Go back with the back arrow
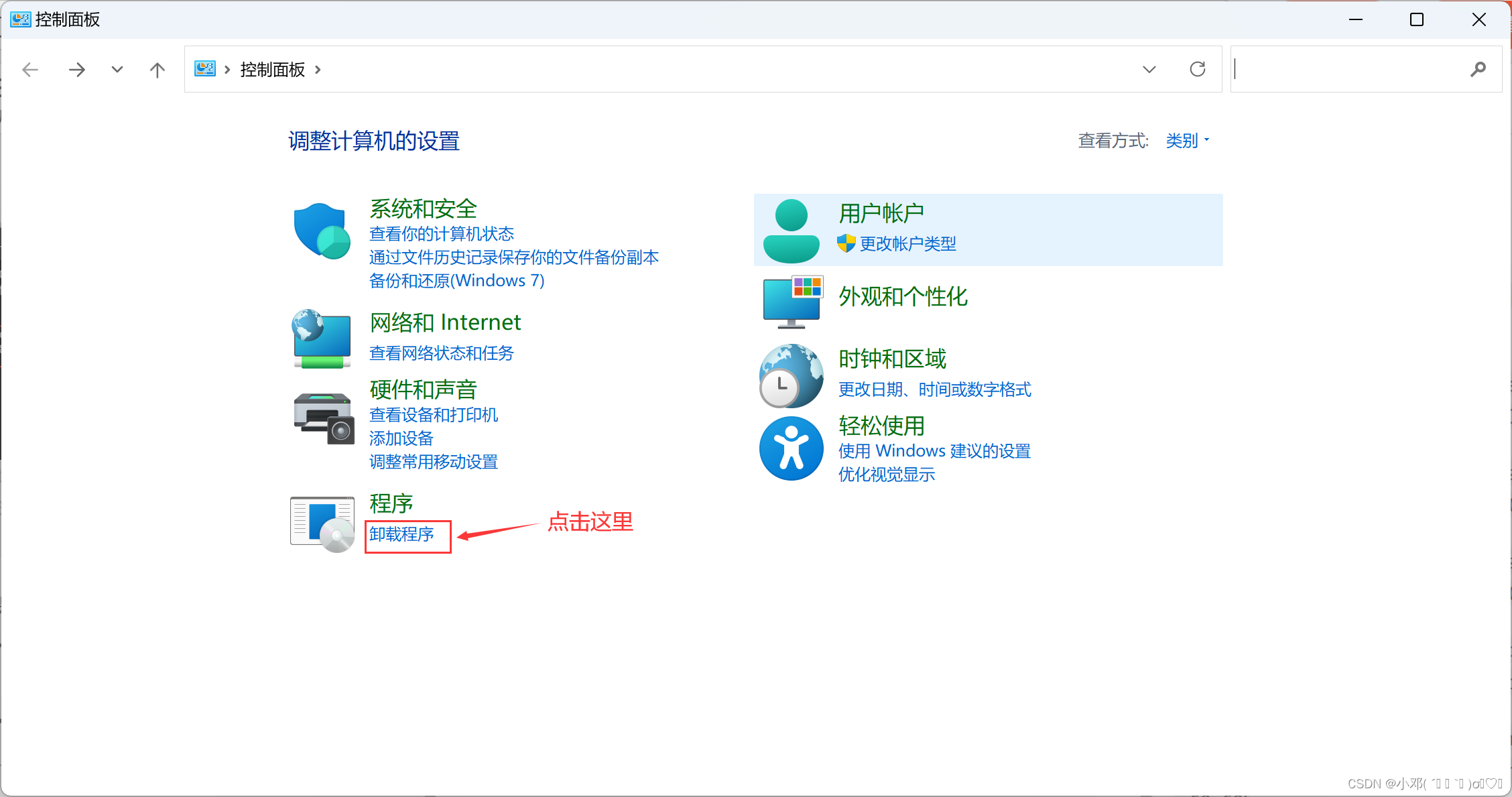 coord(30,69)
